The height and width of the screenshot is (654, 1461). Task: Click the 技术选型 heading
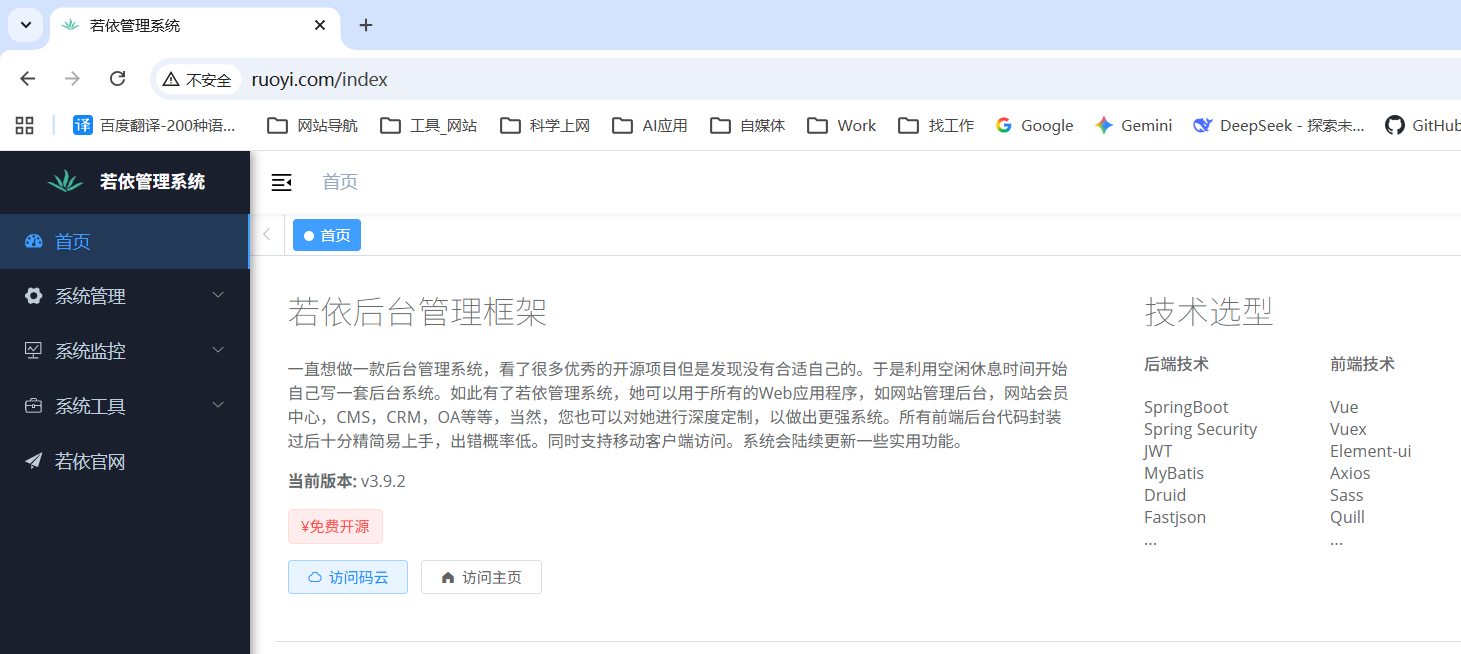[x=1209, y=312]
